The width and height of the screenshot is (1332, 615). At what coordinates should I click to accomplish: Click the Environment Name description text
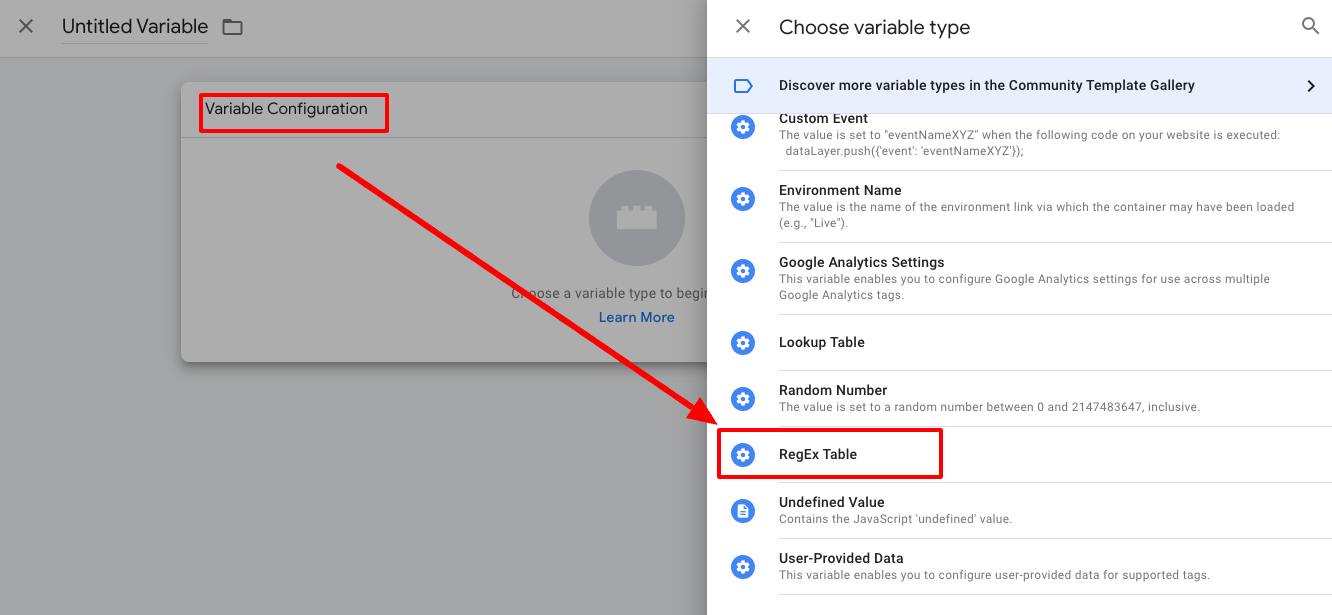point(1037,215)
